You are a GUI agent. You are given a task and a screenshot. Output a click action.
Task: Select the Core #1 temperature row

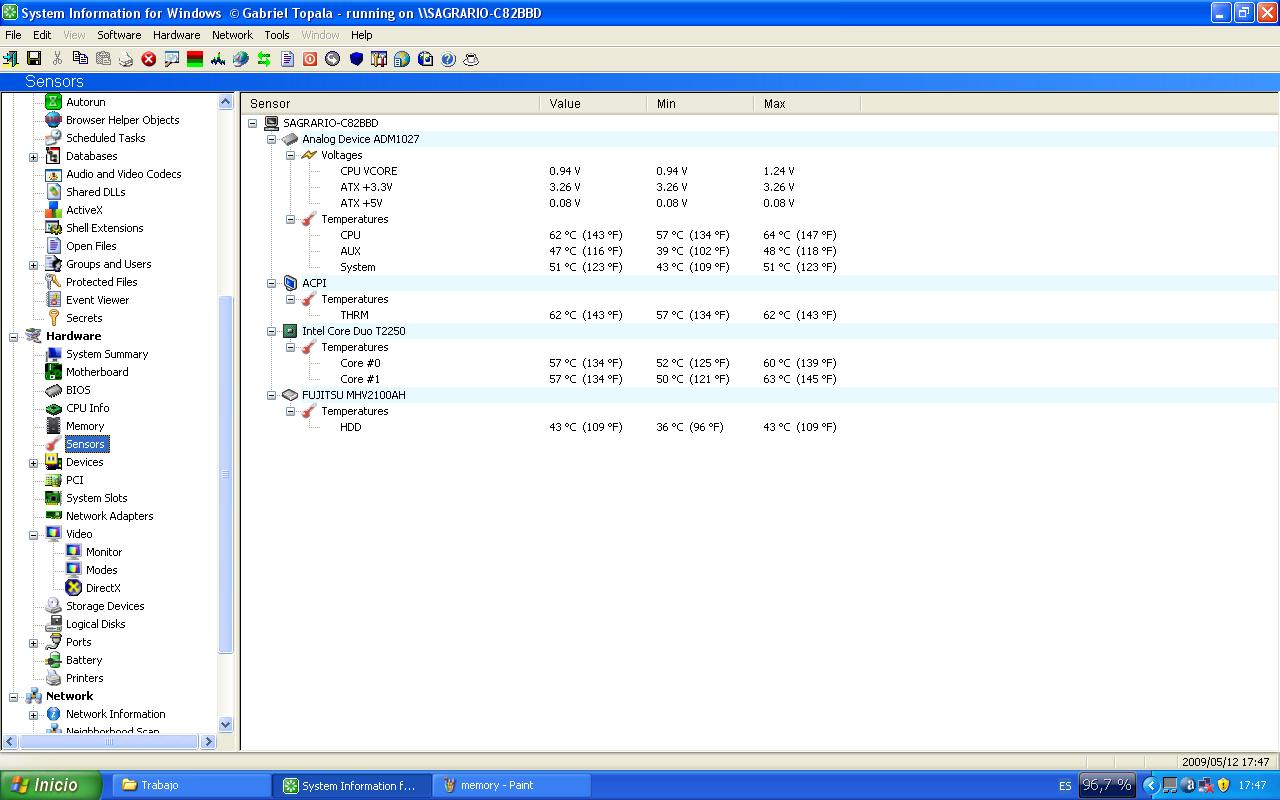pos(360,379)
